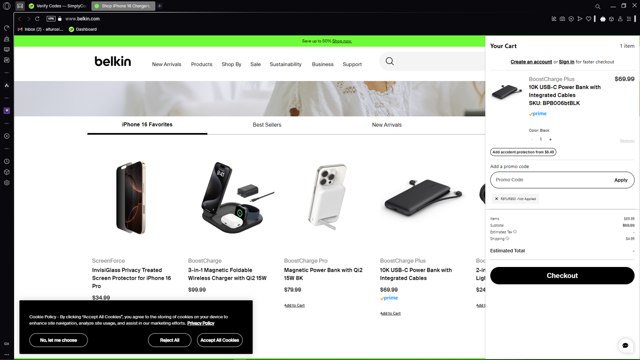Viewport: 640px width, 360px height.
Task: Open the Opera main menu icon
Action: pos(7,6)
